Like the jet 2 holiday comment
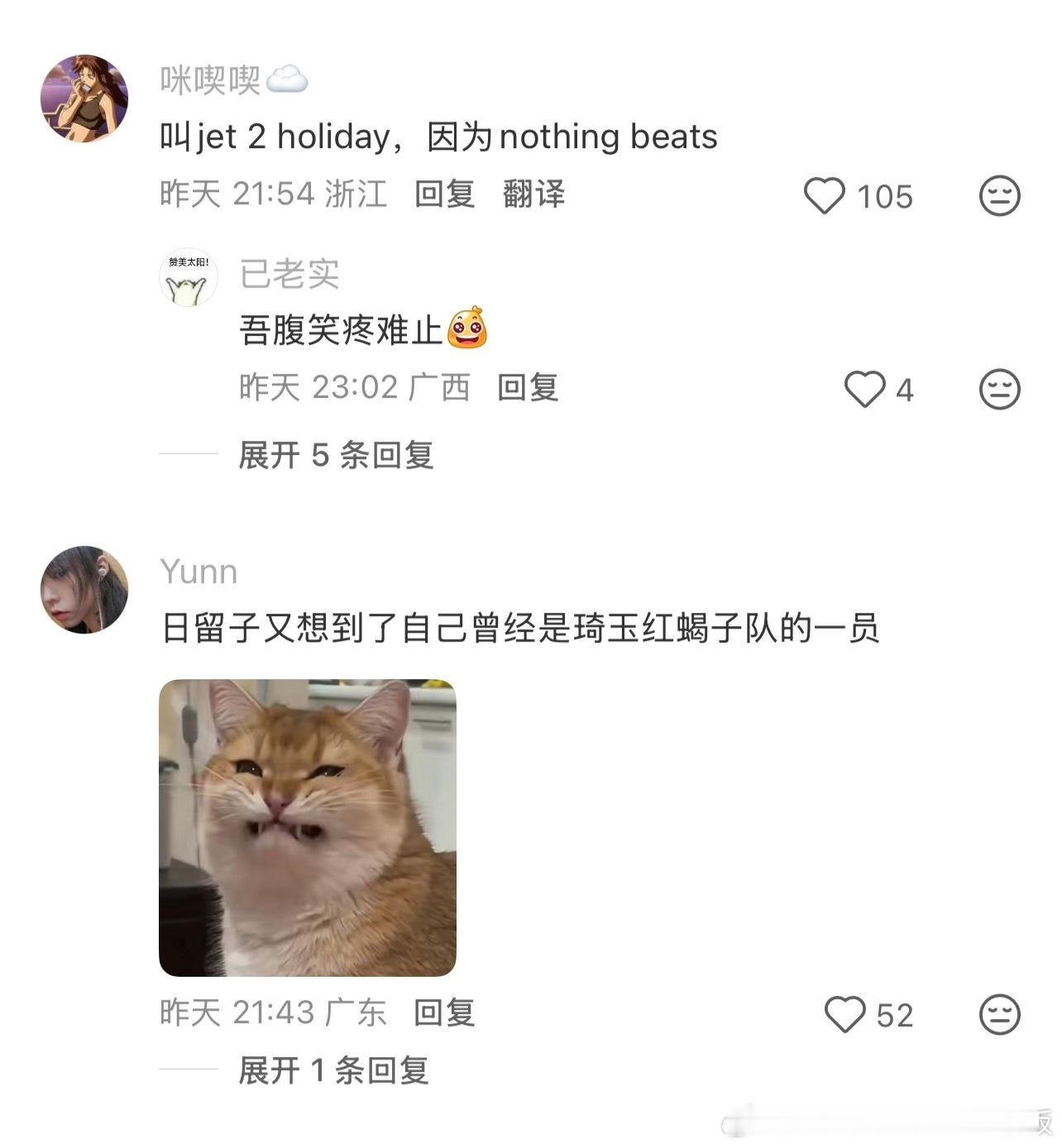Image resolution: width=1062 pixels, height=1148 pixels. 825,196
